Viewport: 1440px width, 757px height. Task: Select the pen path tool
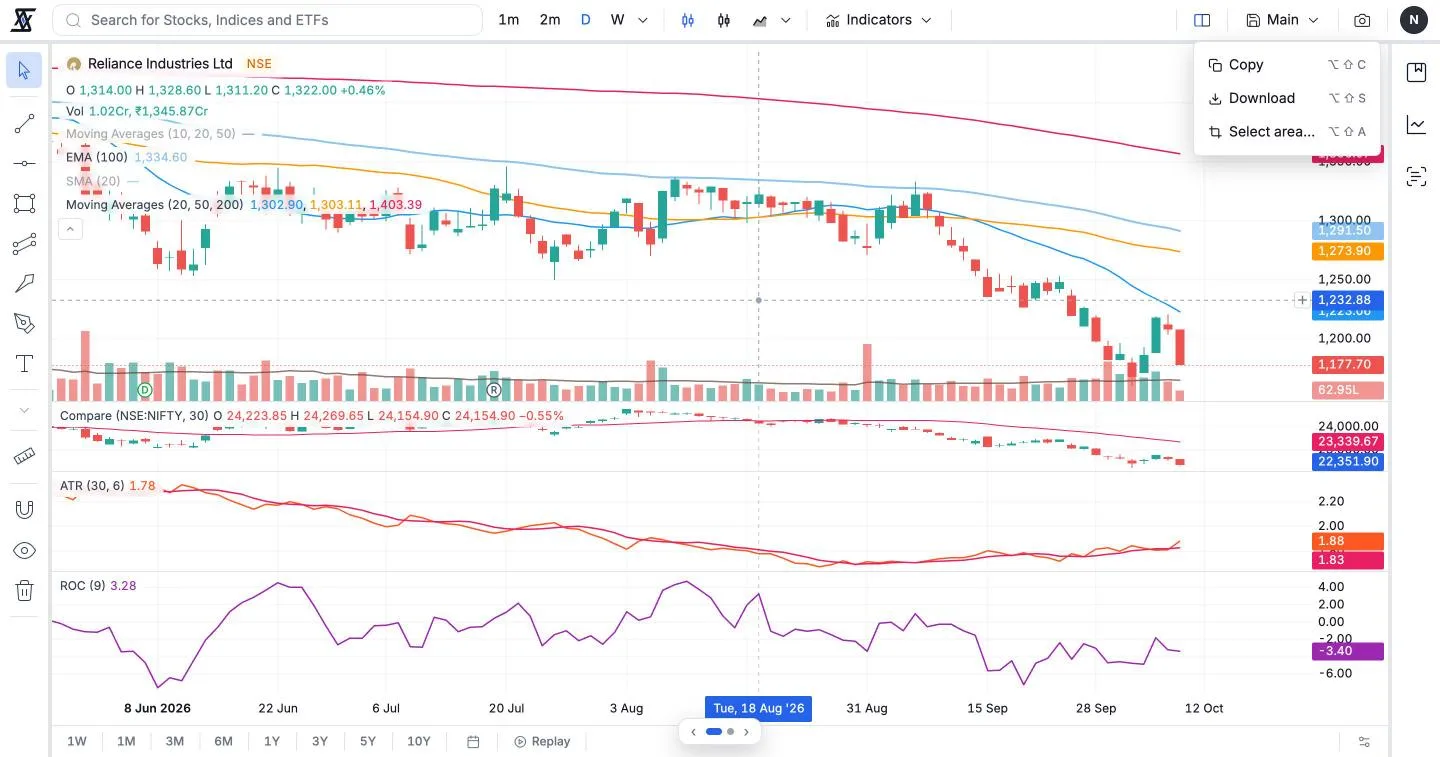coord(24,323)
